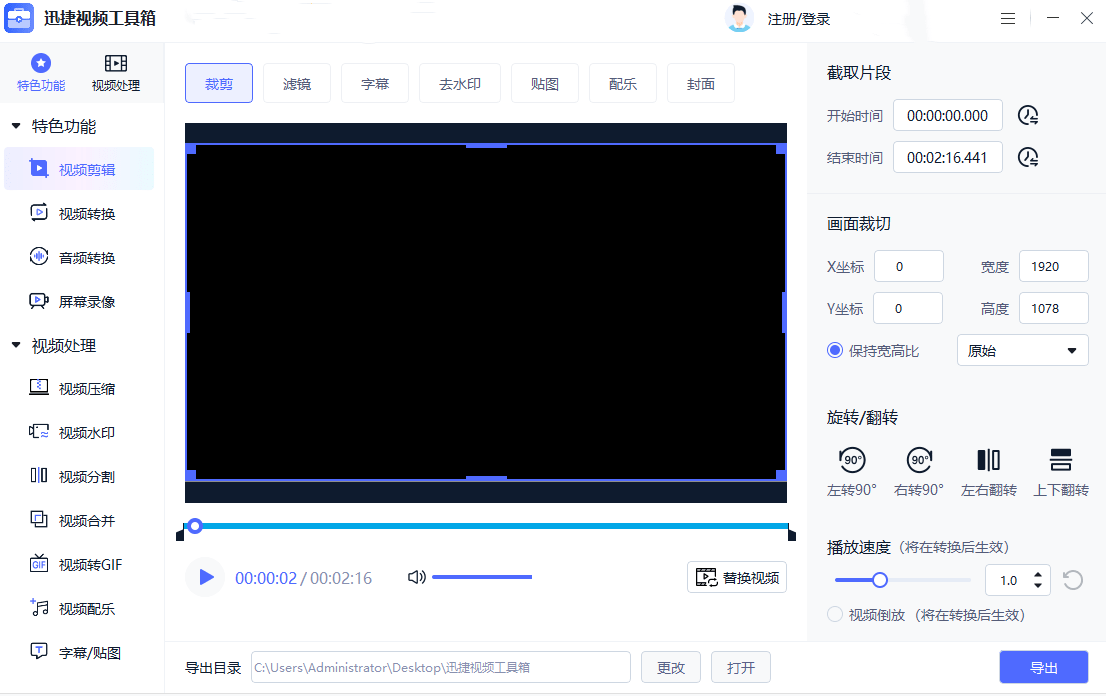
Task: Click the 结束时间 input field
Action: pyautogui.click(x=947, y=157)
